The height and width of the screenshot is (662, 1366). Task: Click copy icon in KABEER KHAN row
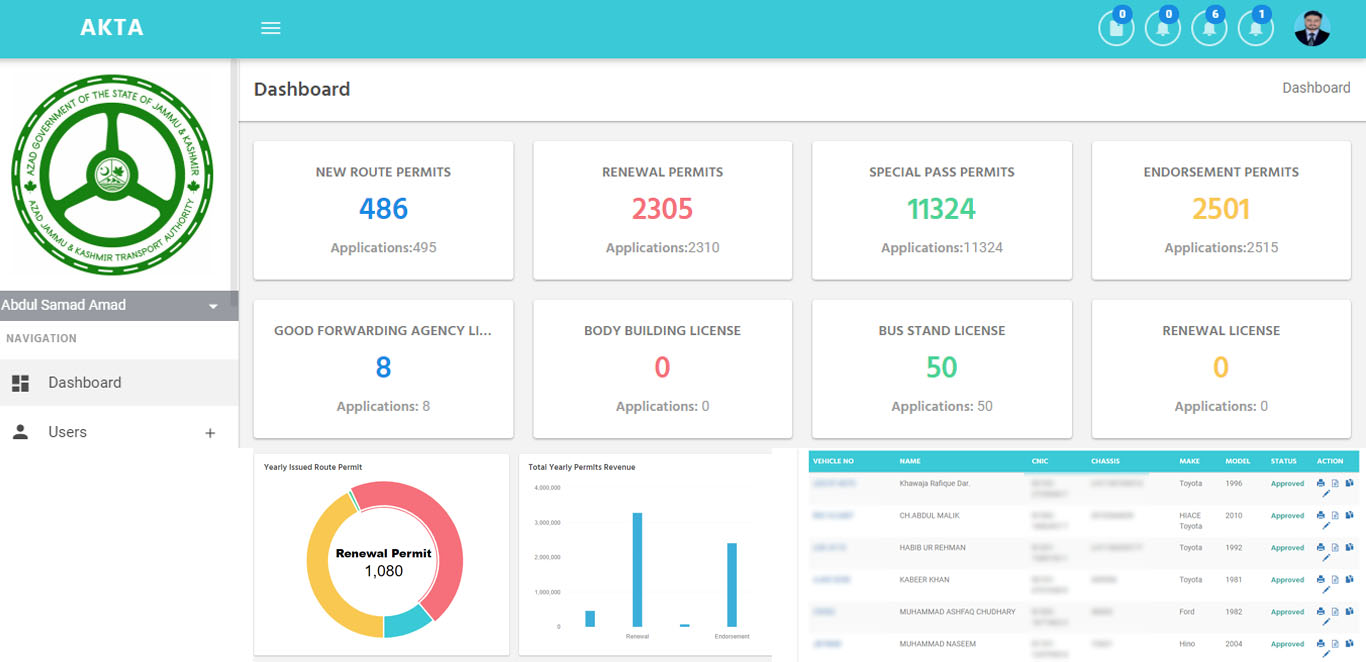point(1349,580)
